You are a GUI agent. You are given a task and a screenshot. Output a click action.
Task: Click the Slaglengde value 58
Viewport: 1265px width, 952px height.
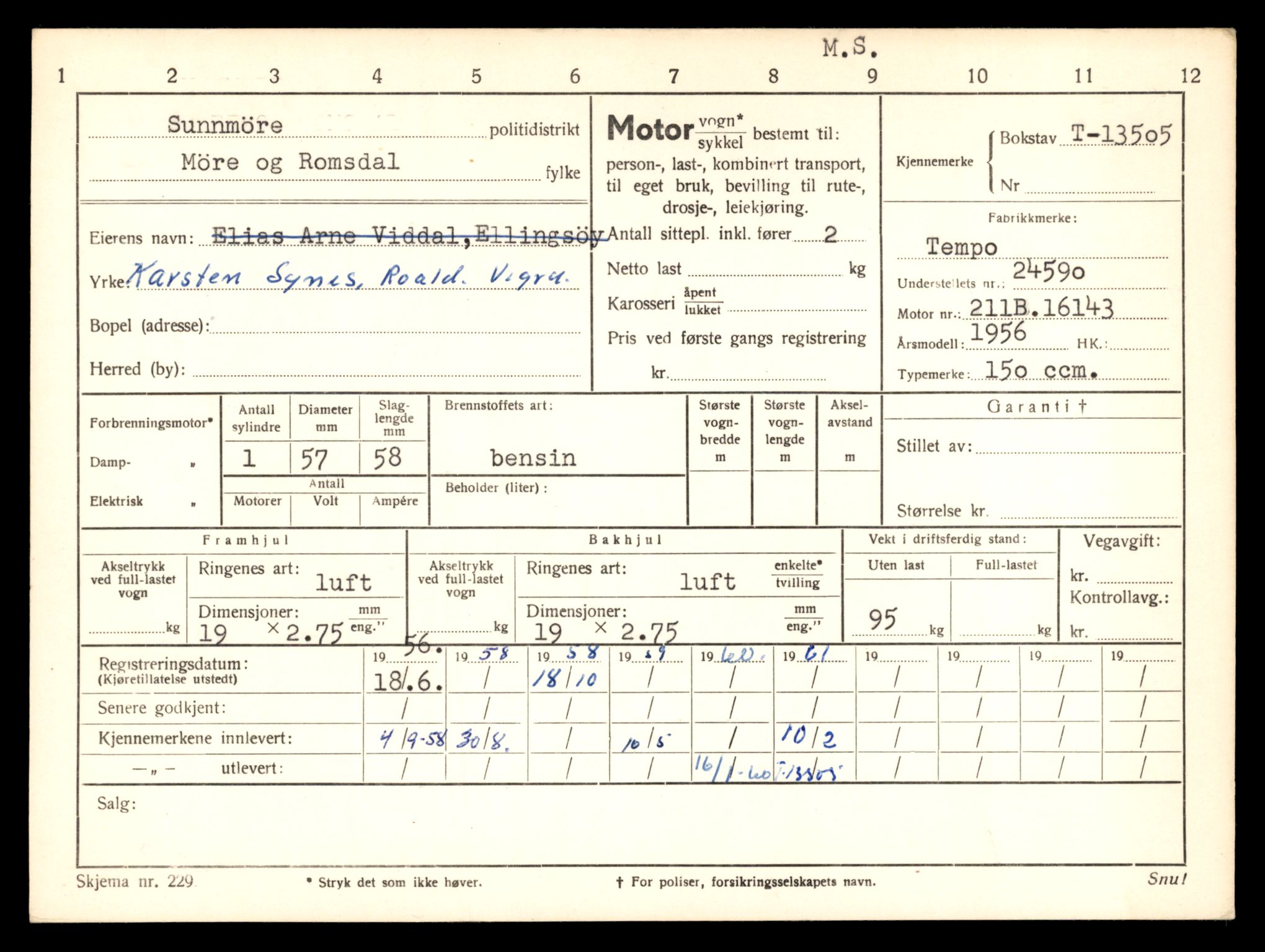387,457
